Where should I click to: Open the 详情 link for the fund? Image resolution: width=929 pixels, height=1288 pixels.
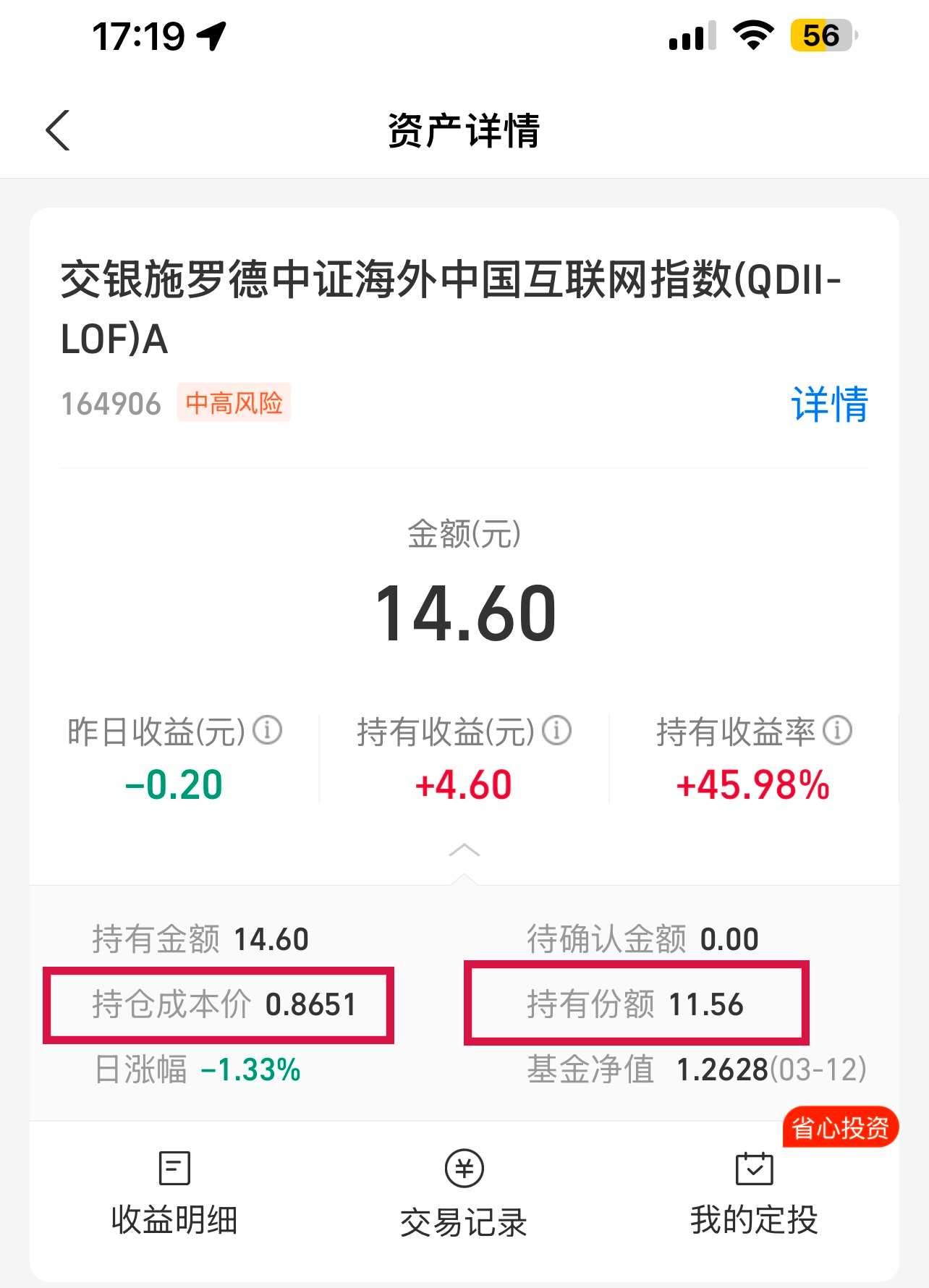coord(830,404)
